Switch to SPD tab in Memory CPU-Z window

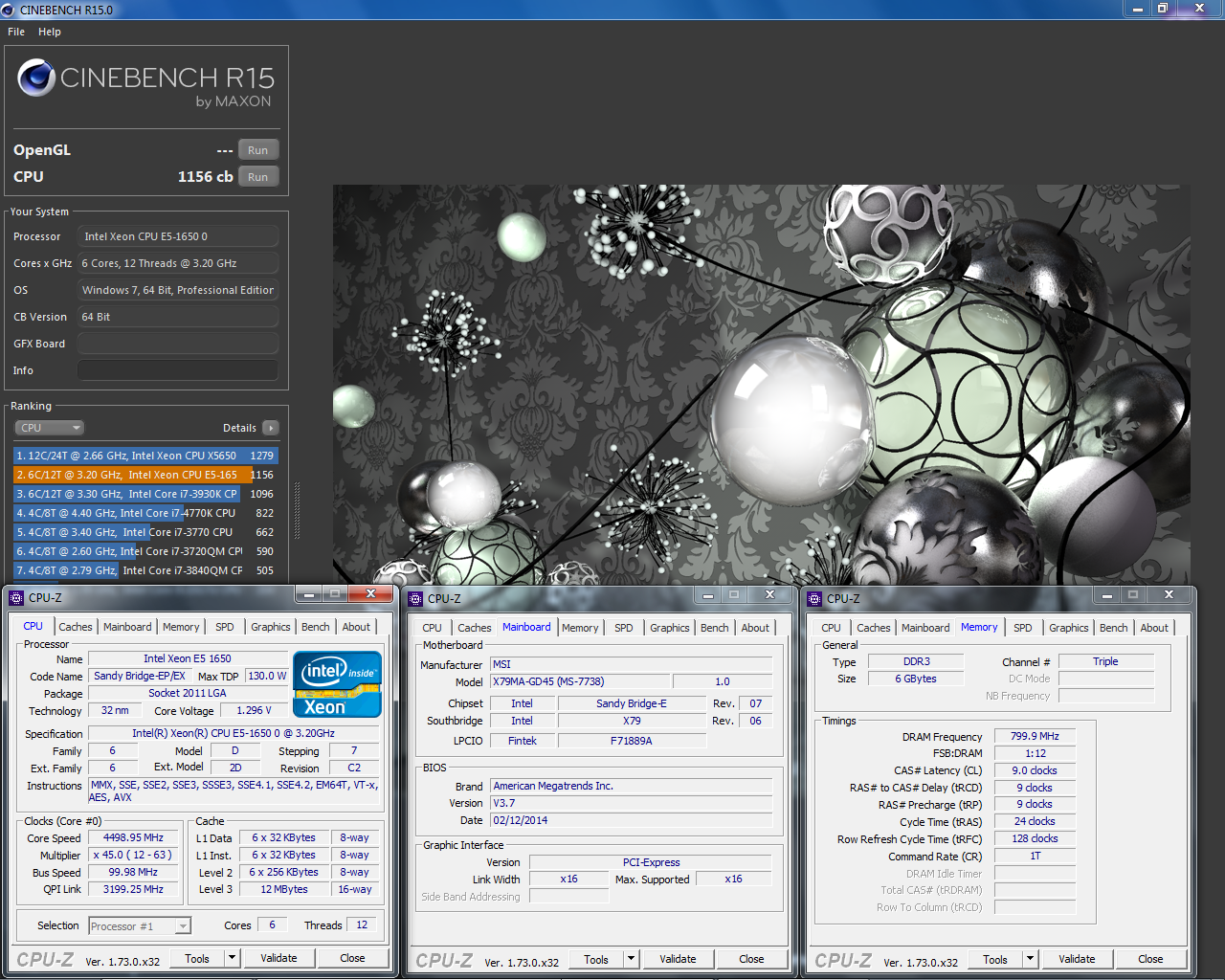coord(1023,628)
